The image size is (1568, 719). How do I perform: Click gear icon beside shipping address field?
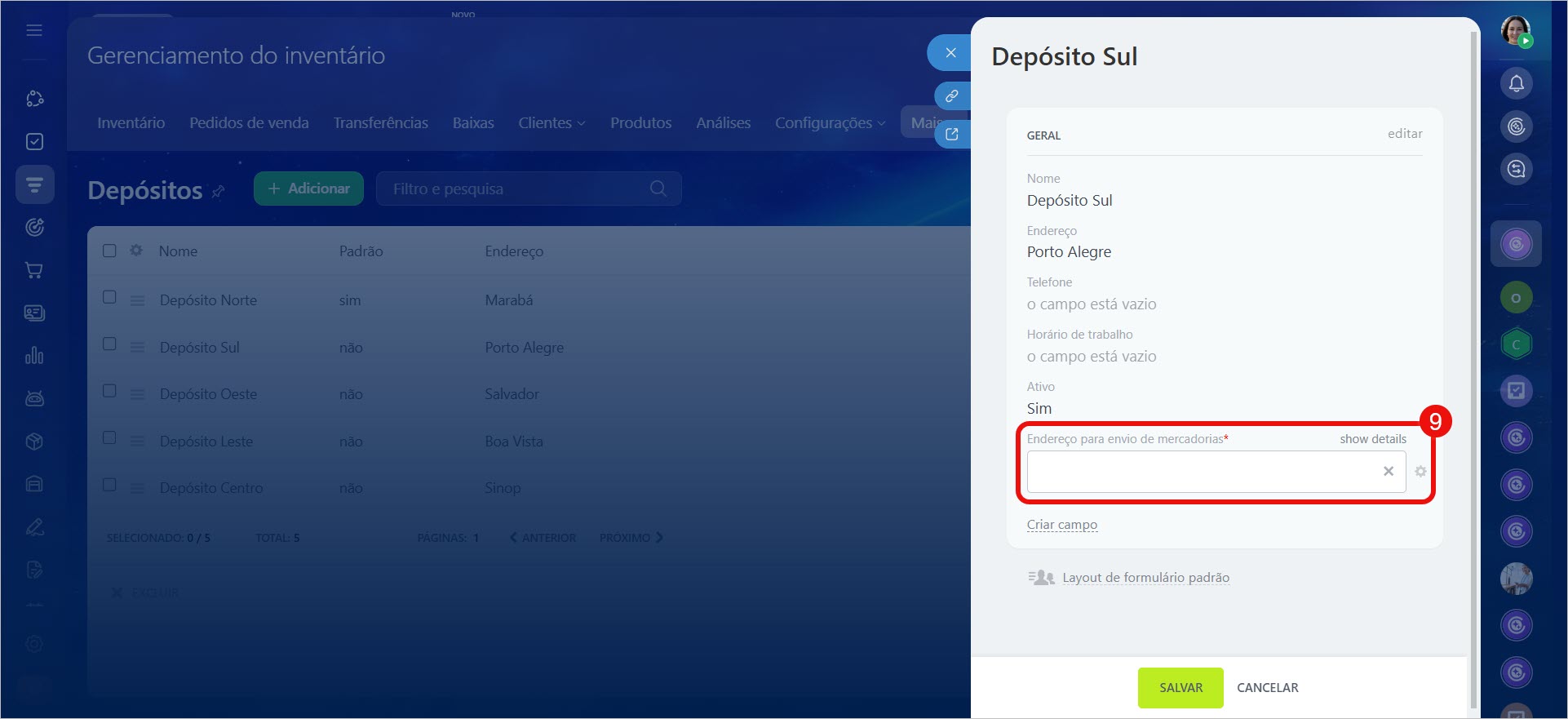[1420, 472]
